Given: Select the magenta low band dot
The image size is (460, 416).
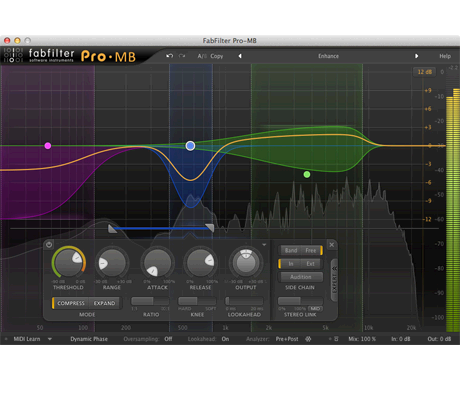Looking at the screenshot, I should click(x=48, y=146).
